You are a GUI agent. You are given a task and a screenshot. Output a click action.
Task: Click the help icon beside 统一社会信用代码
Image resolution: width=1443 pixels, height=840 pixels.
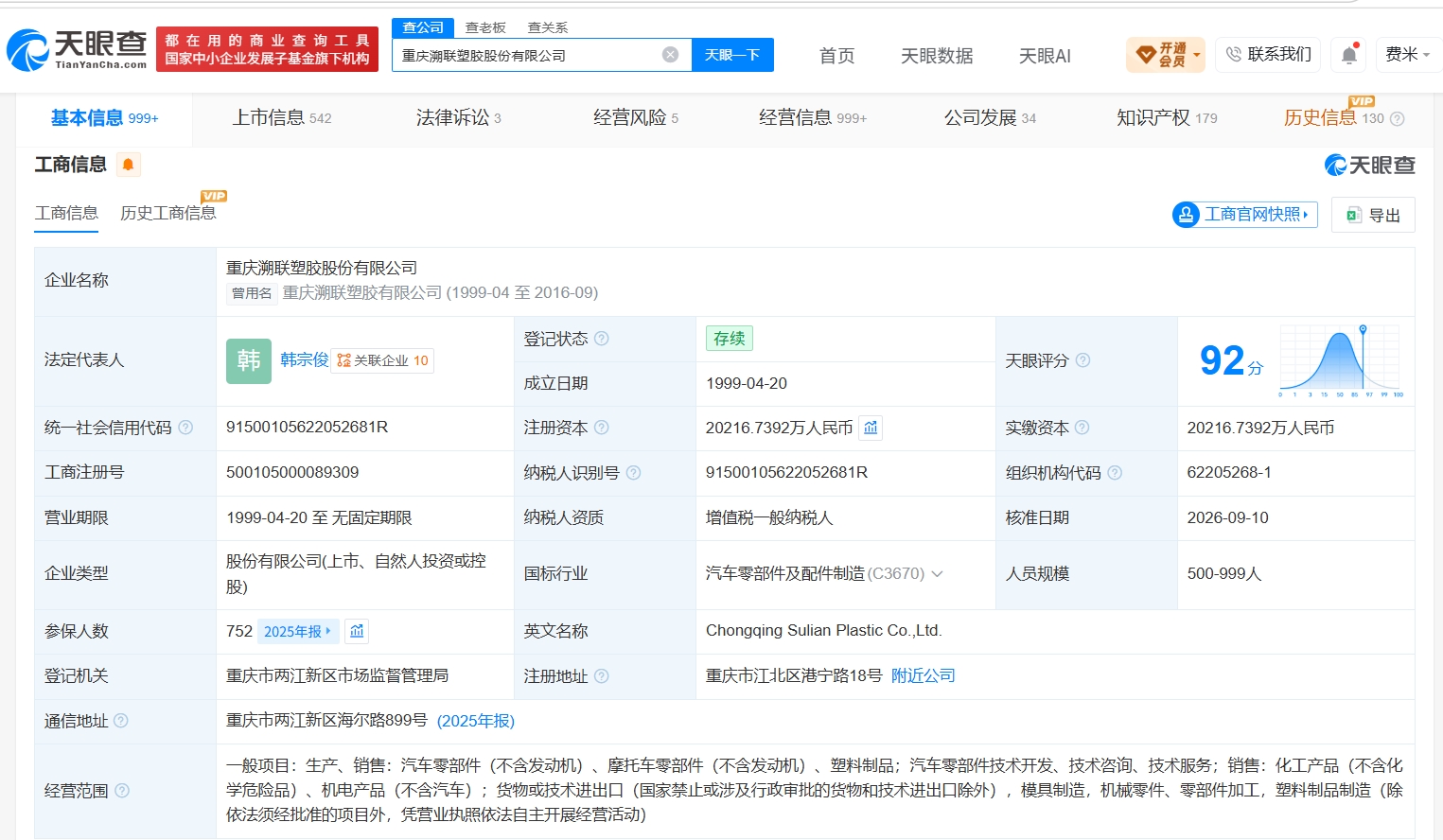coord(185,428)
